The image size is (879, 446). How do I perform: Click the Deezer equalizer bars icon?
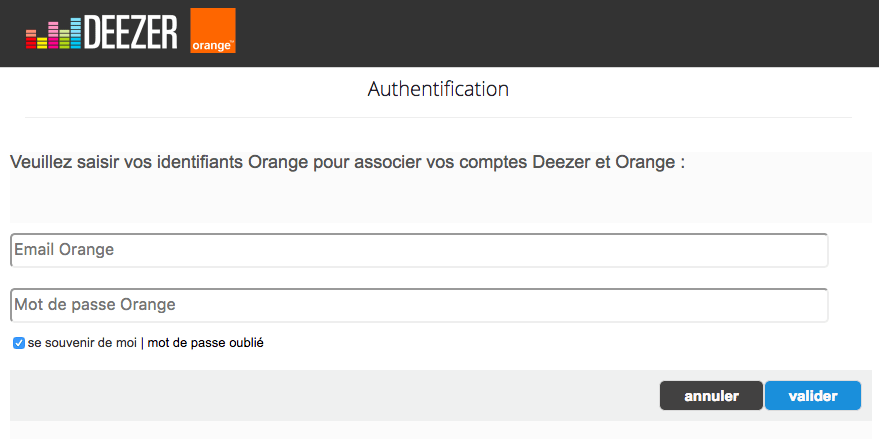coord(53,33)
